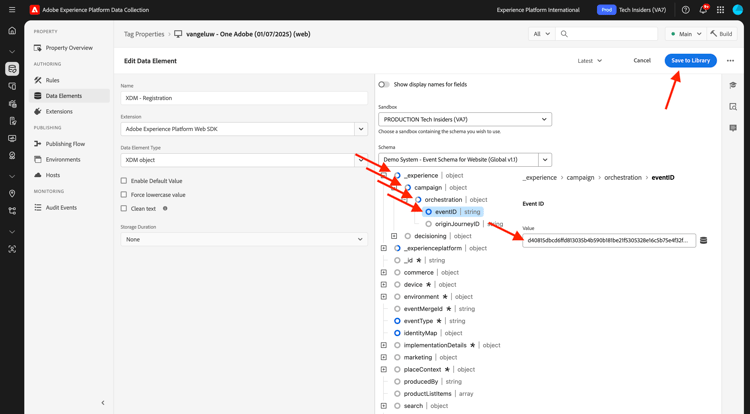Click the Publishing Flow icon

pos(38,144)
